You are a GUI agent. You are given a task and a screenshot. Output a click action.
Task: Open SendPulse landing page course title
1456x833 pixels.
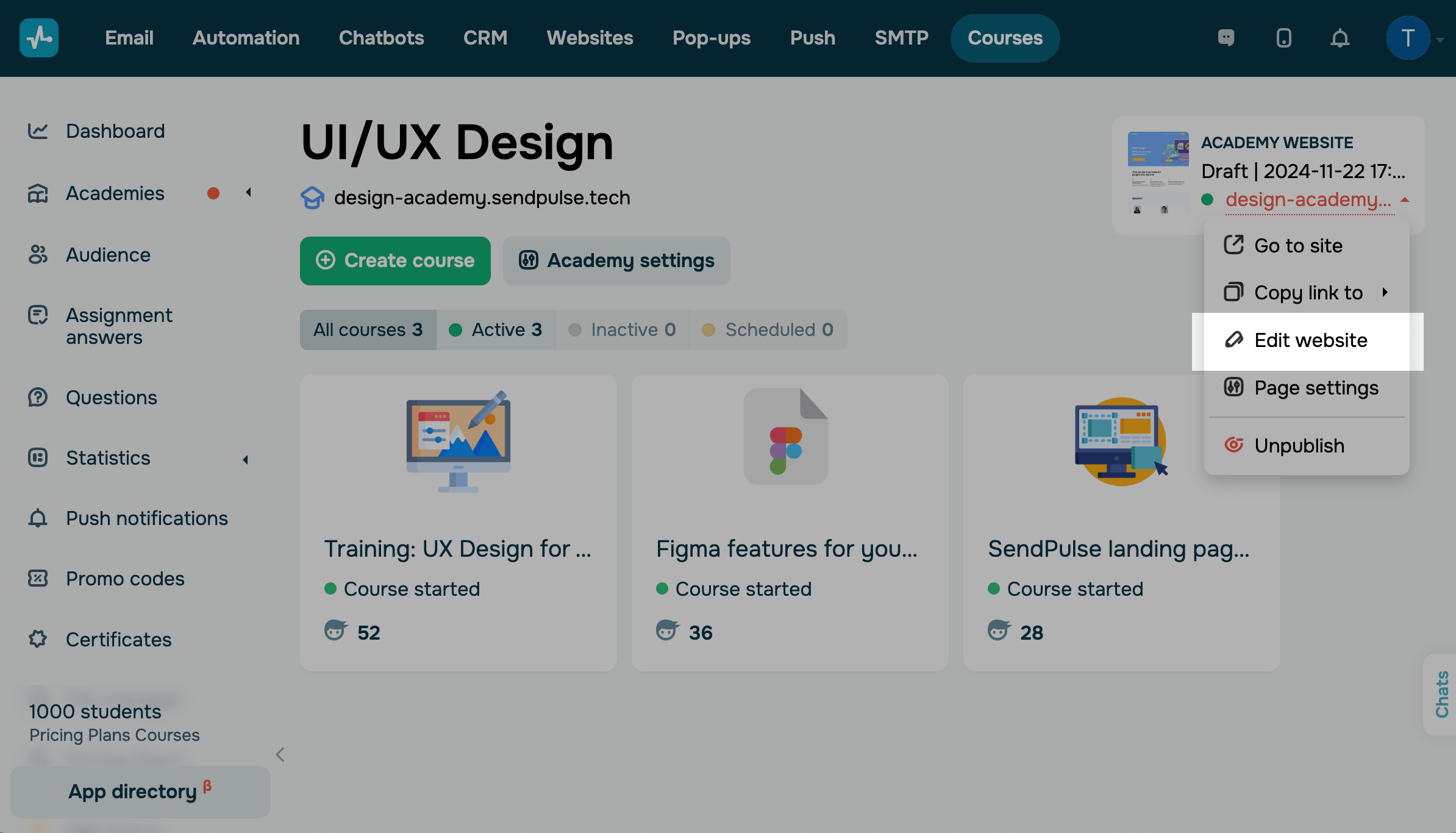[1119, 549]
